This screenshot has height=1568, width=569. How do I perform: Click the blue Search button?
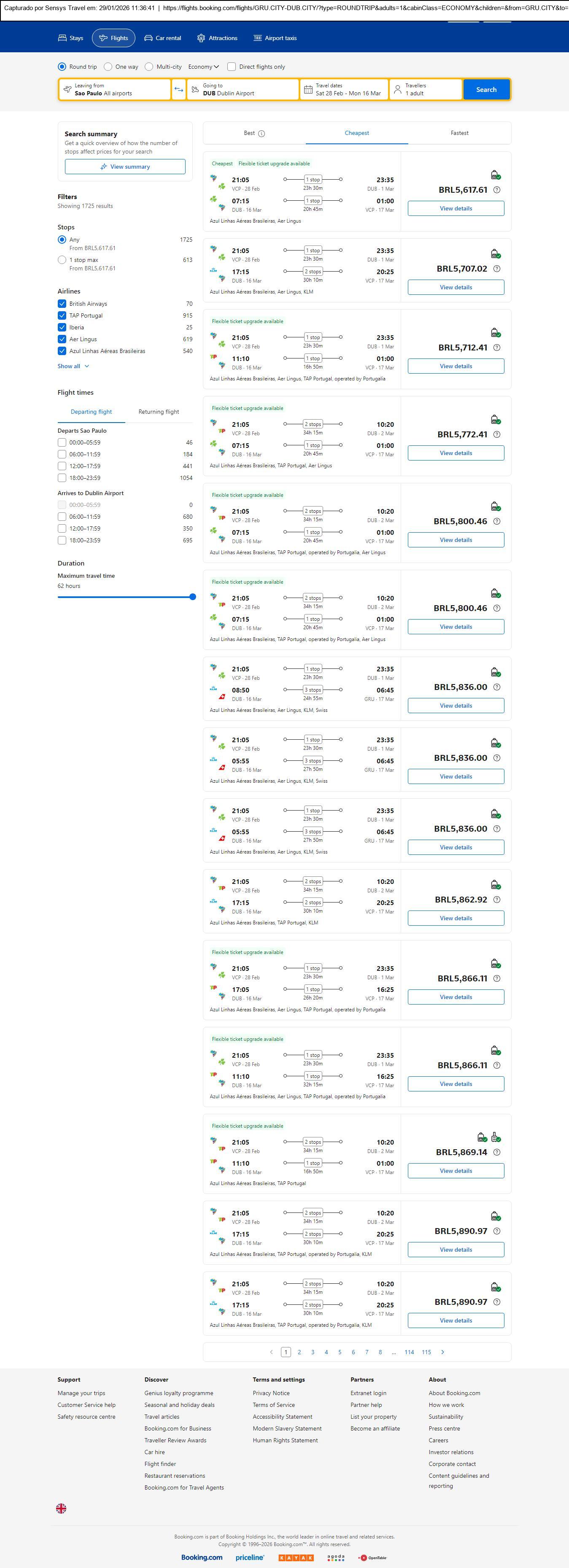click(x=485, y=89)
